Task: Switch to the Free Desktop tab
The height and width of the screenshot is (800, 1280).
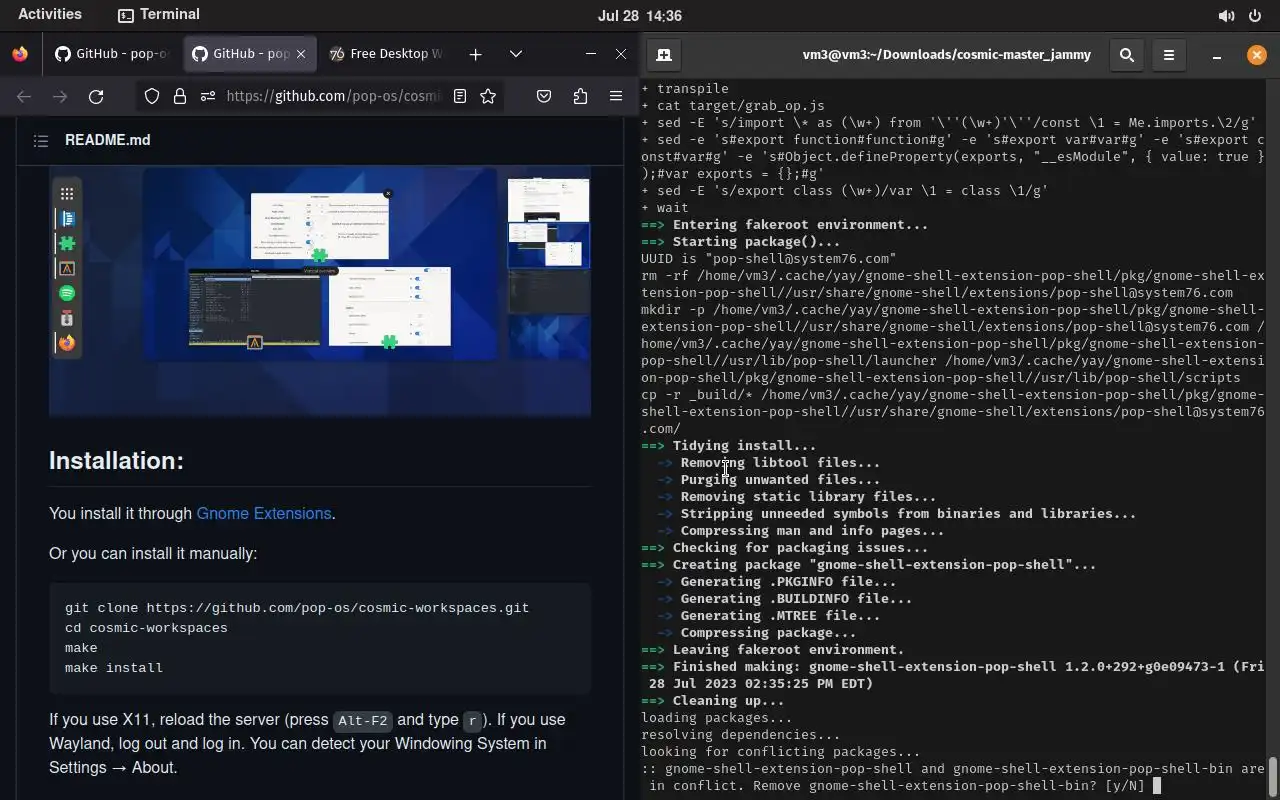Action: (386, 54)
